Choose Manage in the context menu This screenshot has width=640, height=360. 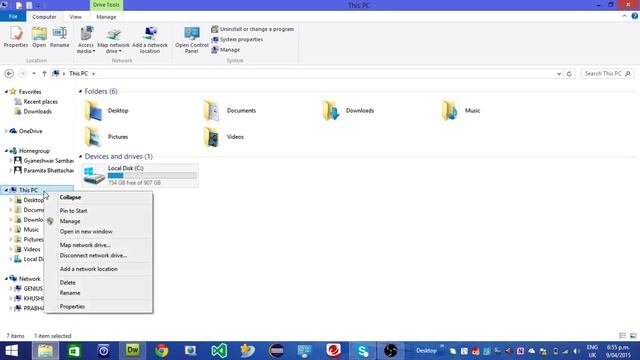click(x=98, y=221)
